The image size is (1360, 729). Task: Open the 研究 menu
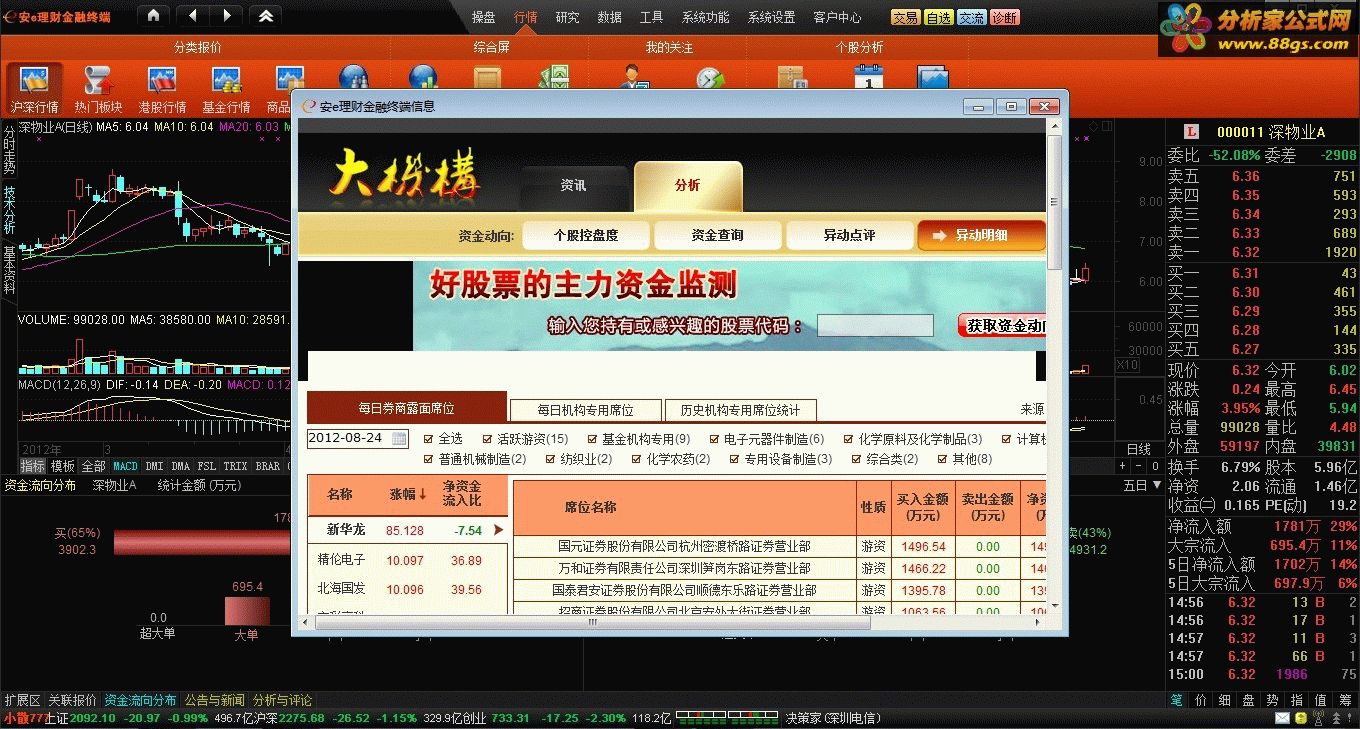coord(567,17)
